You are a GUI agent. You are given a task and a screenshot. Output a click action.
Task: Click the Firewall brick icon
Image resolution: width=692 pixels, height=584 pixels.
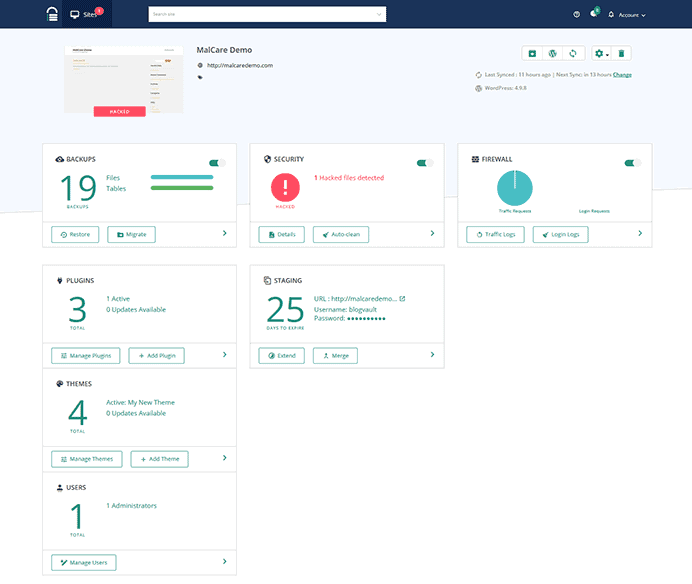pyautogui.click(x=475, y=159)
